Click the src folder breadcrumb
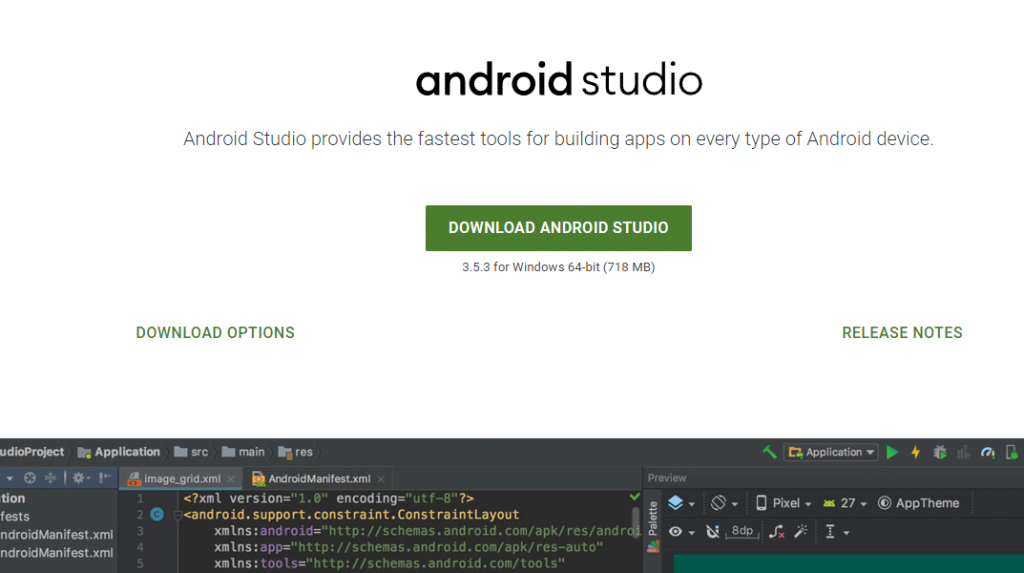 pos(191,452)
